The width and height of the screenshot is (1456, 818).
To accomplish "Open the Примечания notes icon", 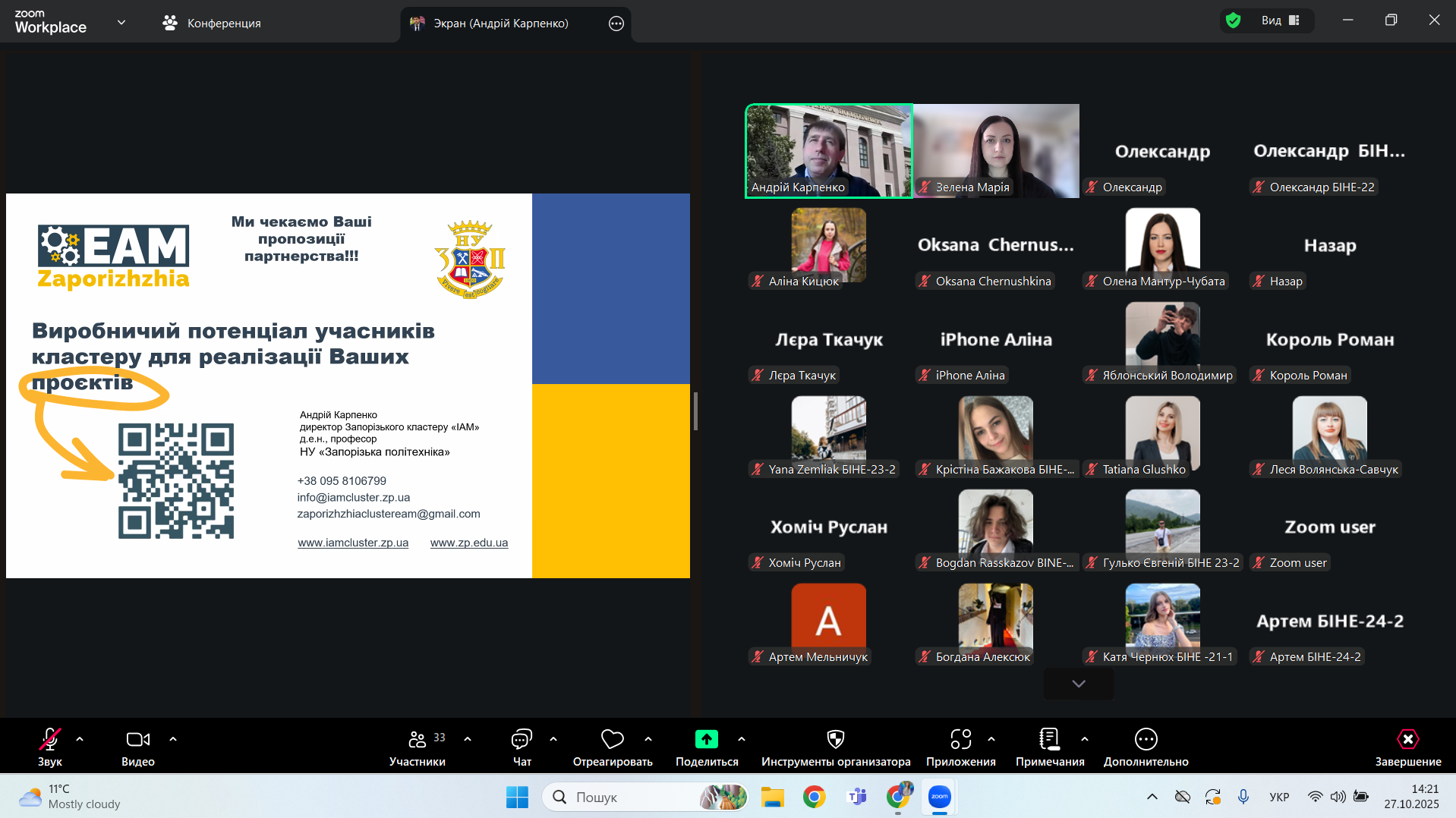I will point(1049,739).
